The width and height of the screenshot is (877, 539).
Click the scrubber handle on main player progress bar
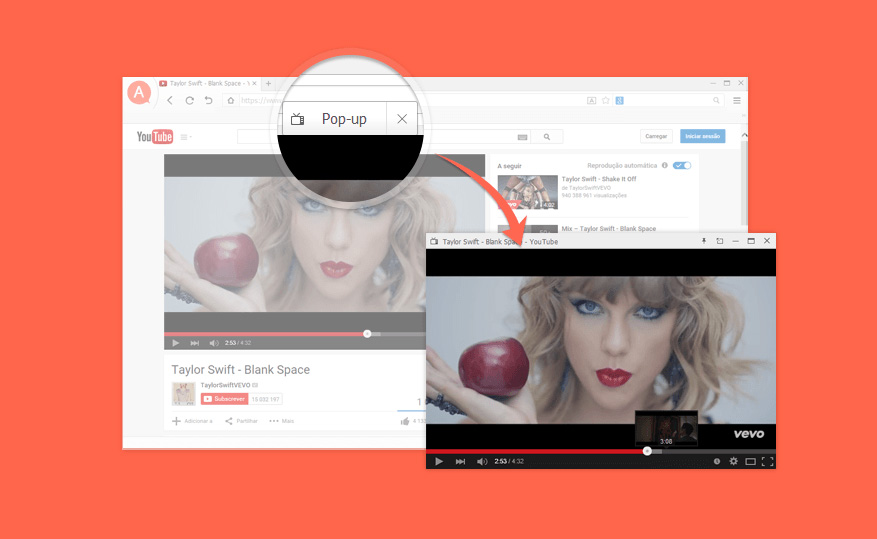(367, 334)
